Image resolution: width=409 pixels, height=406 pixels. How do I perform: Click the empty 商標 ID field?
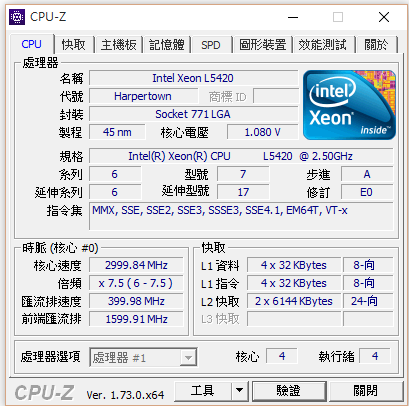click(x=276, y=96)
